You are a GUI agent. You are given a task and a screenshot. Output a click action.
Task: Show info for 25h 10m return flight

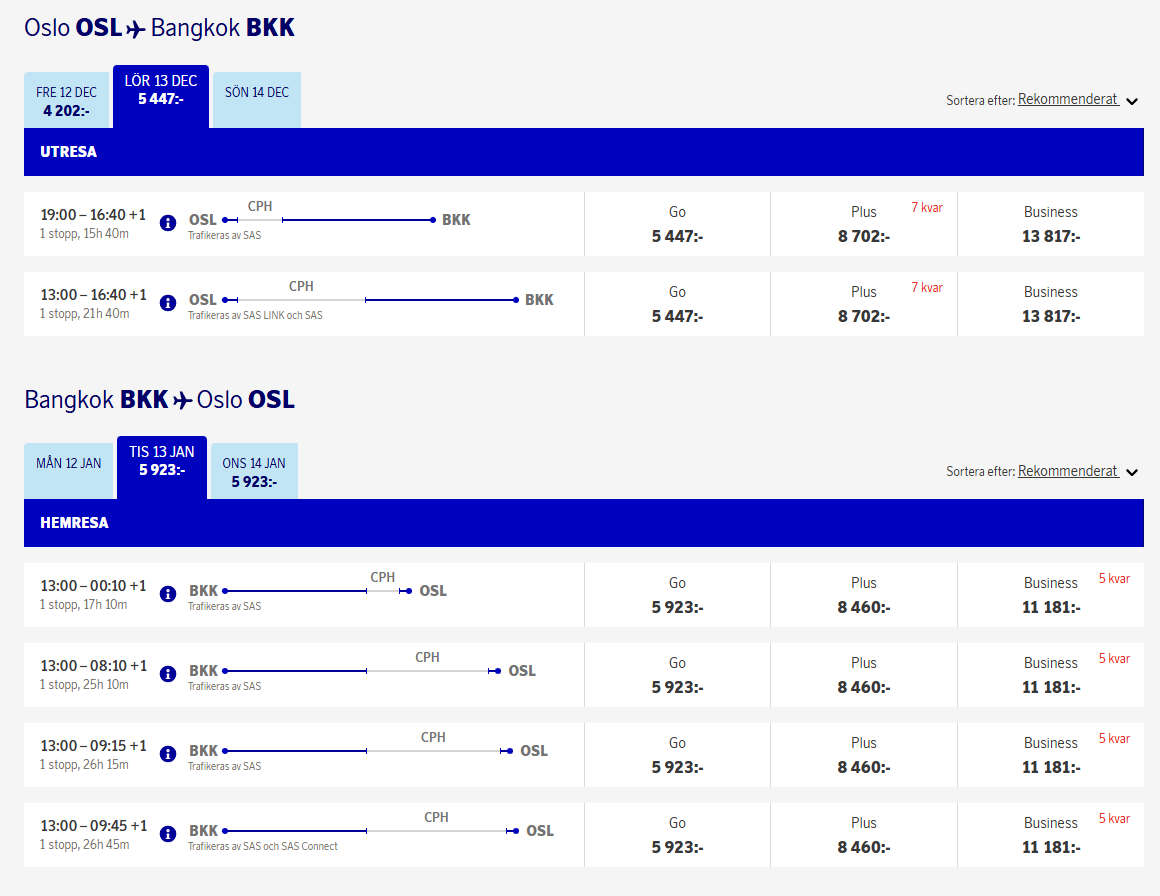tap(168, 673)
